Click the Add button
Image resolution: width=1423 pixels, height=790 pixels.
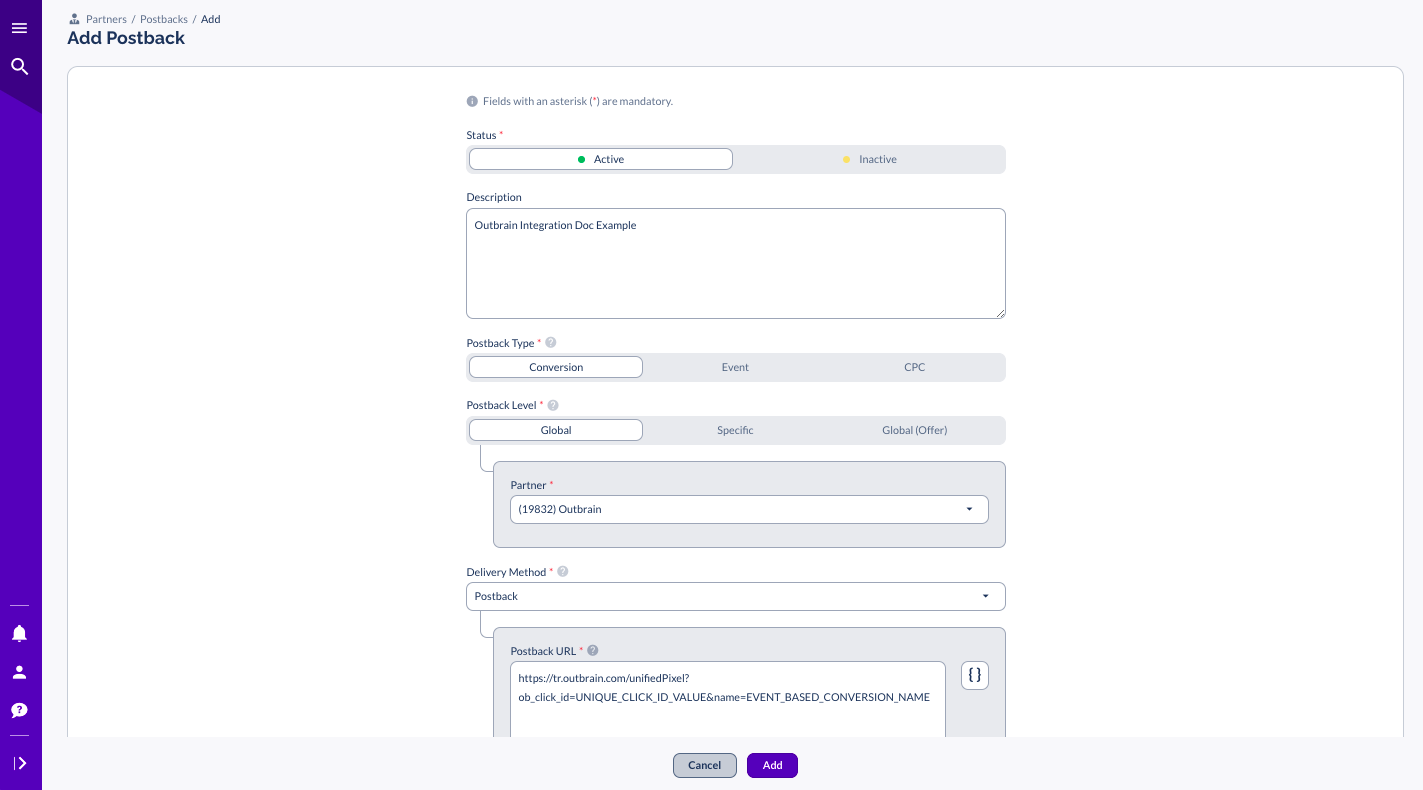click(x=772, y=765)
